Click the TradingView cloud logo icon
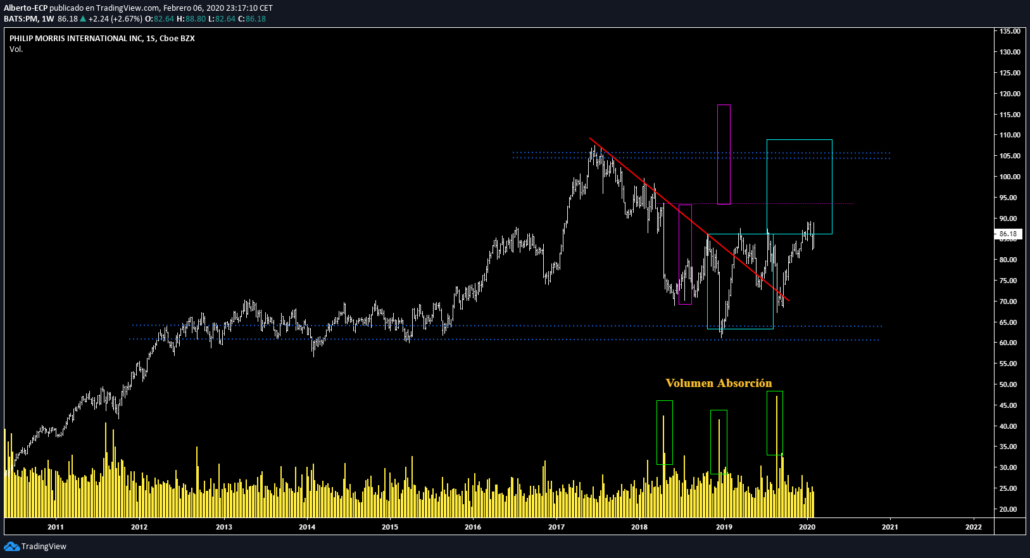This screenshot has height=558, width=1030. pos(12,546)
